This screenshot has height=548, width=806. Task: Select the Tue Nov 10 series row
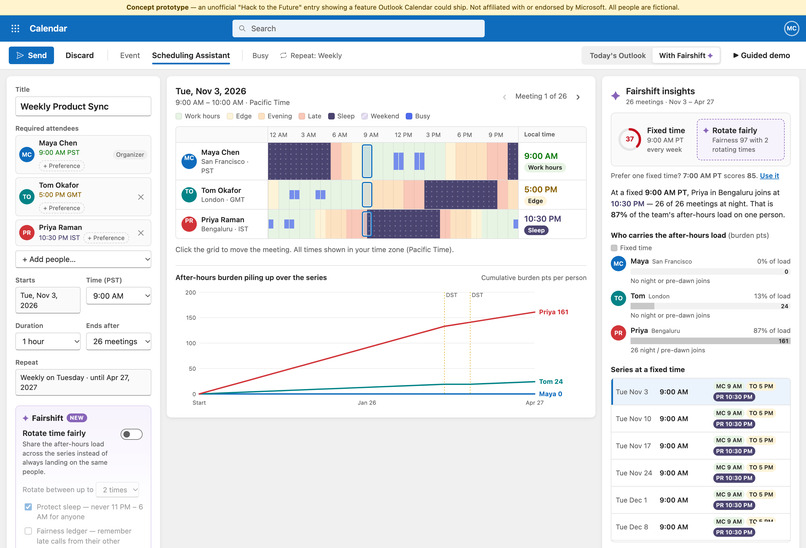[701, 419]
